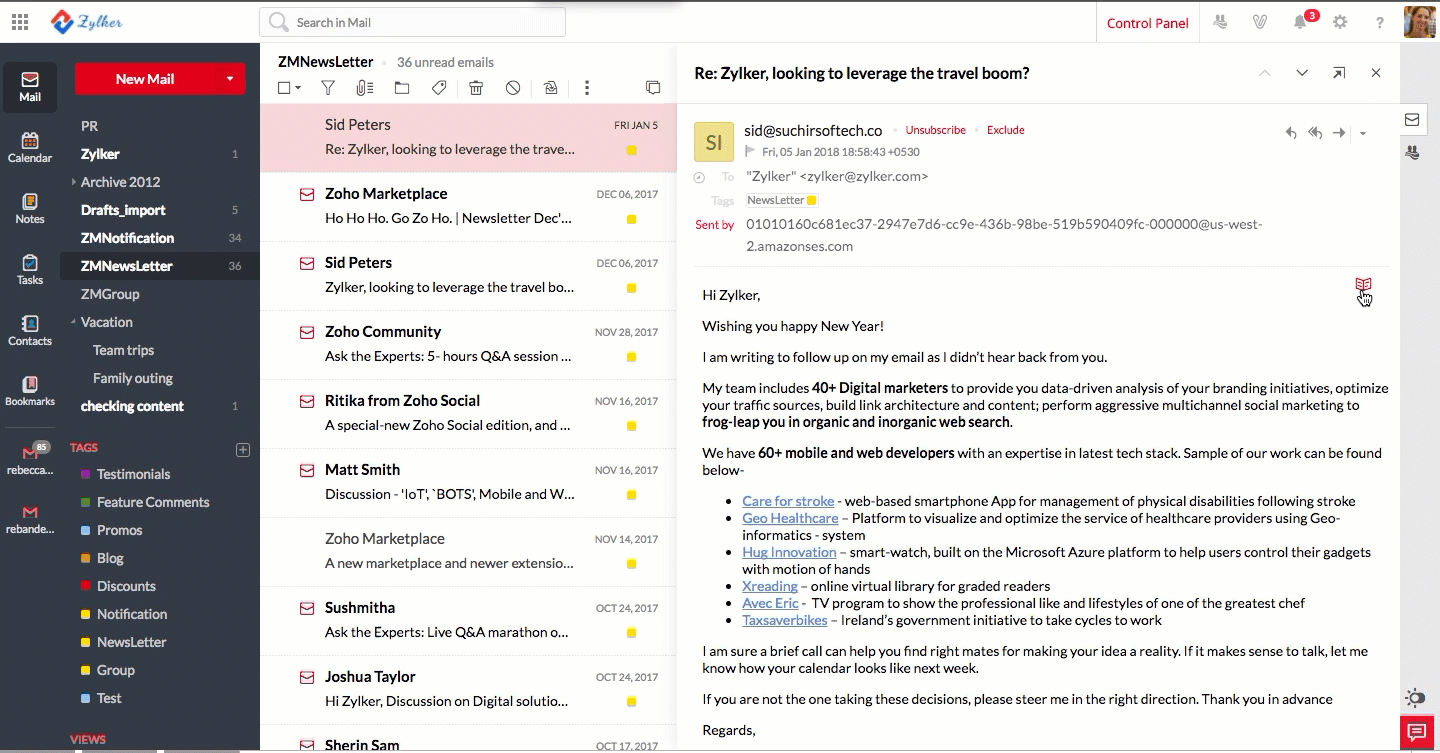
Task: Click the Promos tag color square
Action: [x=86, y=530]
